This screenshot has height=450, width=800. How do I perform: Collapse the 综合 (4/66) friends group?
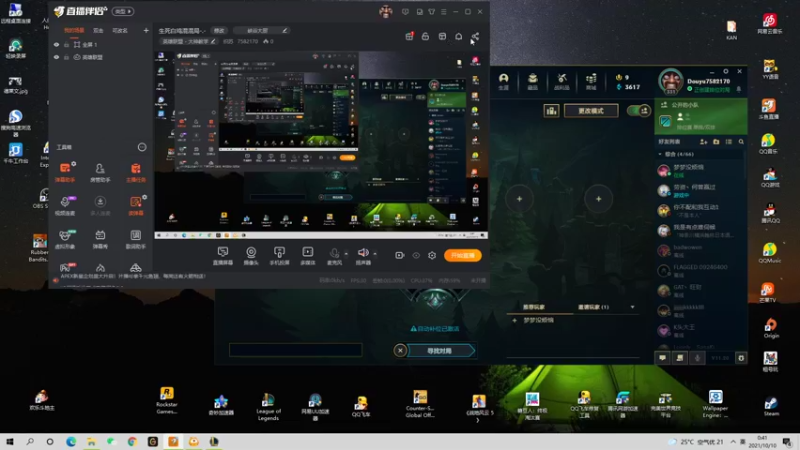(x=660, y=154)
